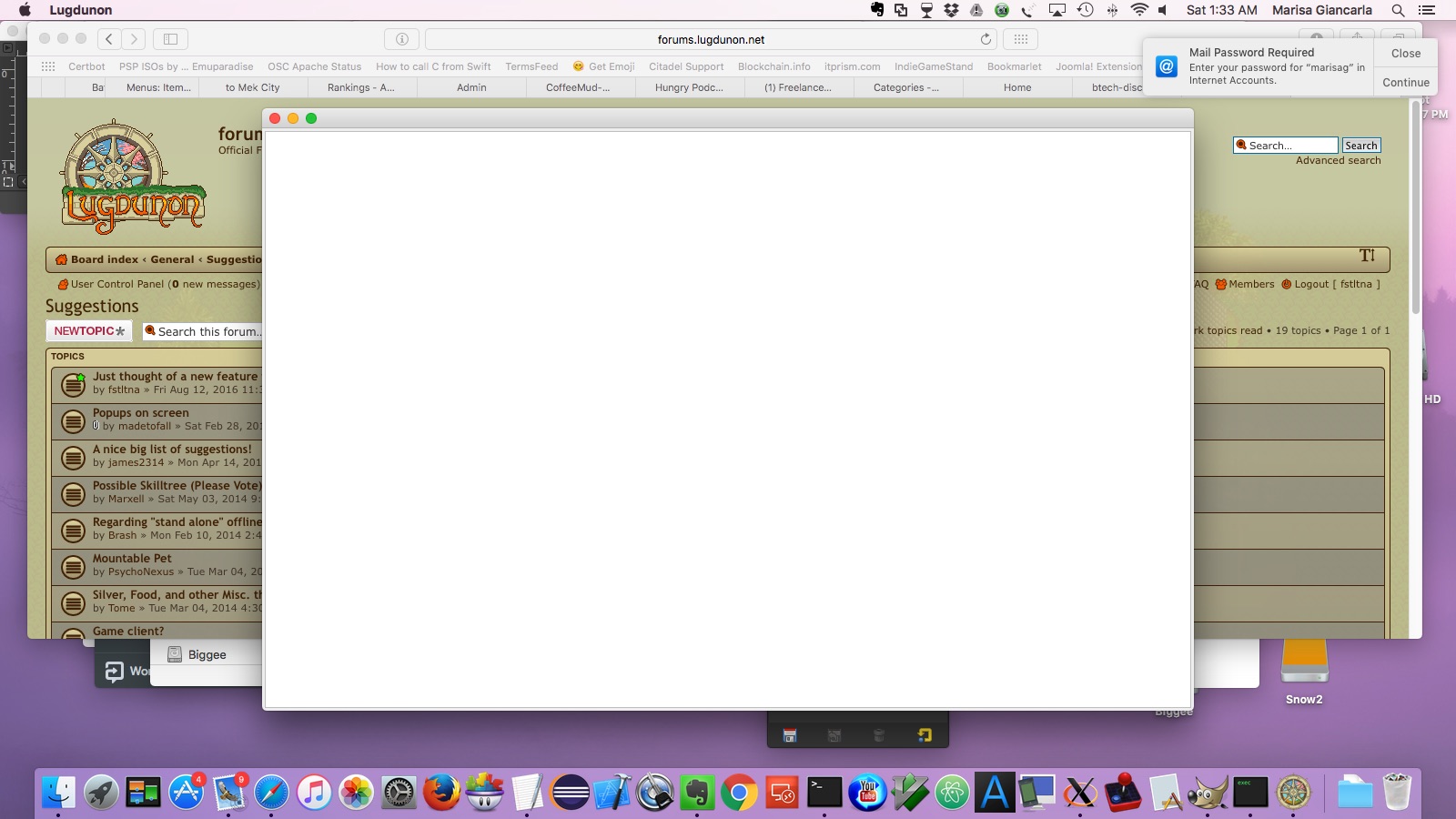Open the Marisa Giancarla user menu
Screen dimensions: 1456x819
pos(1321,10)
